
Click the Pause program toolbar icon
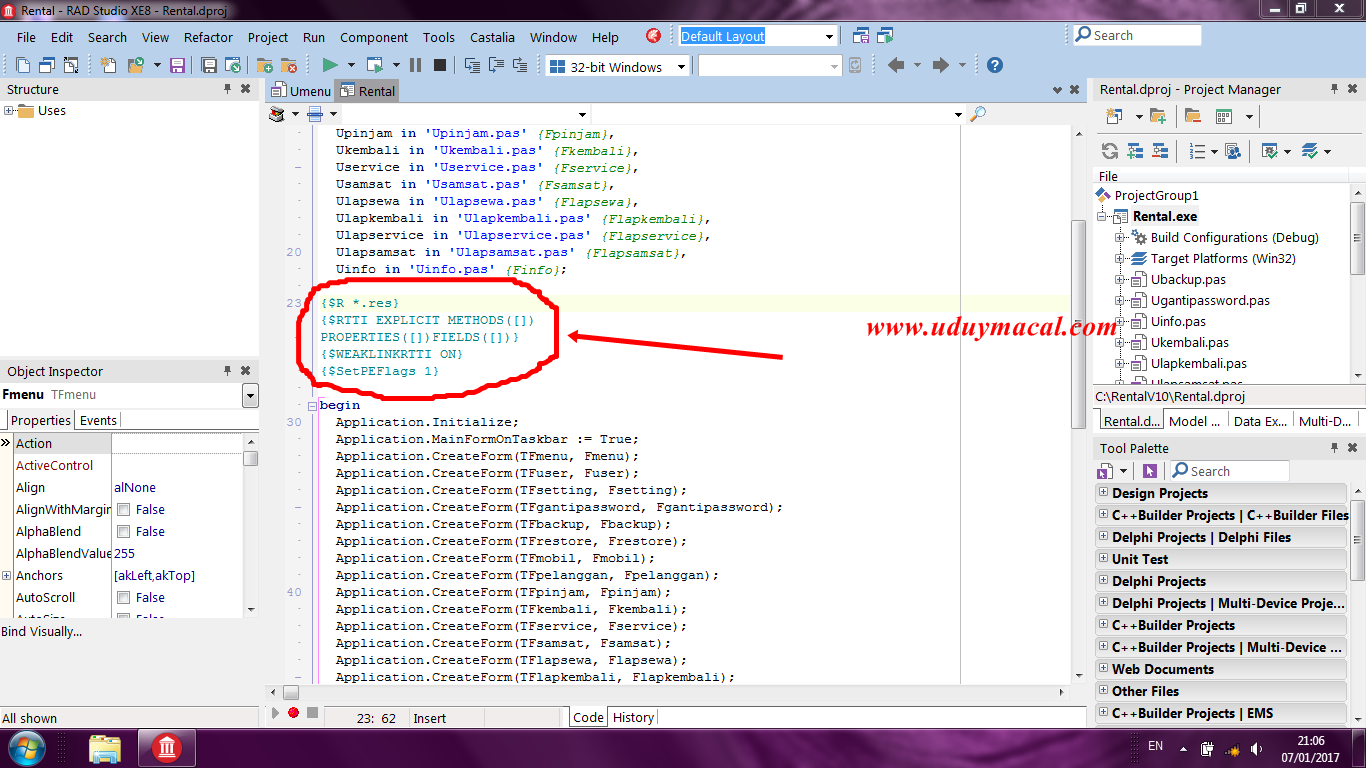(415, 65)
